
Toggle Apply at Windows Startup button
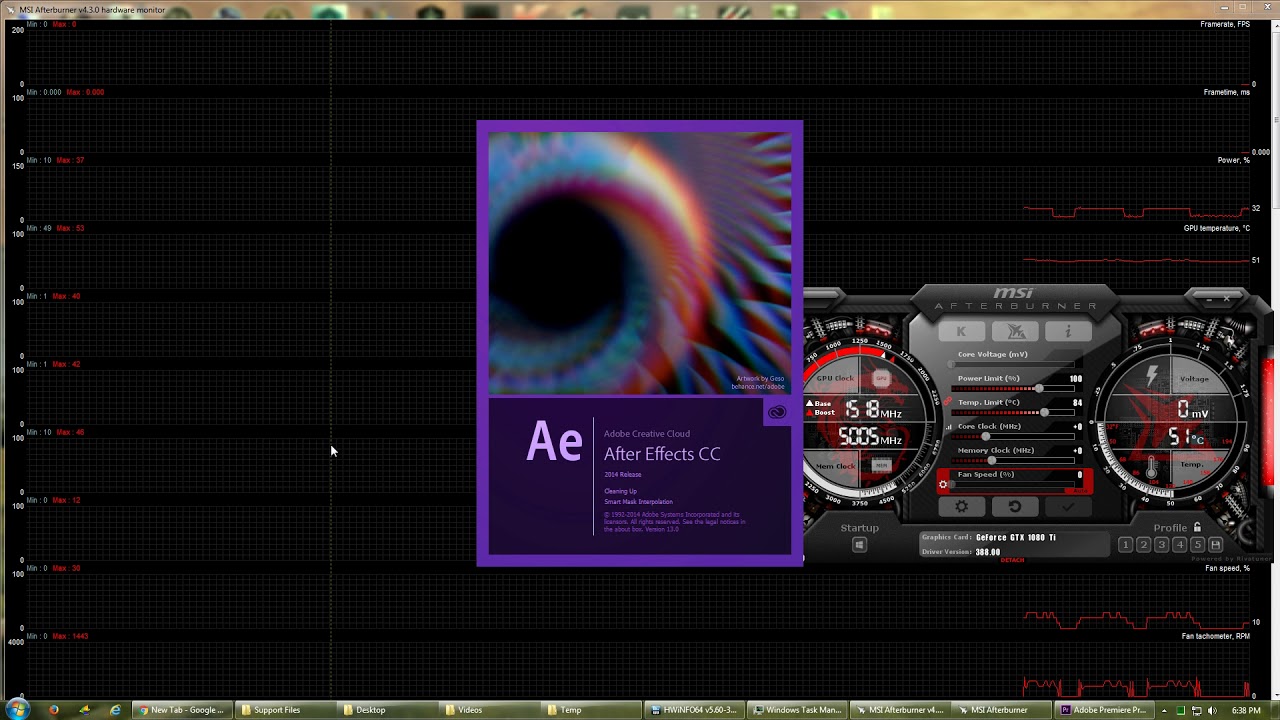[x=859, y=545]
